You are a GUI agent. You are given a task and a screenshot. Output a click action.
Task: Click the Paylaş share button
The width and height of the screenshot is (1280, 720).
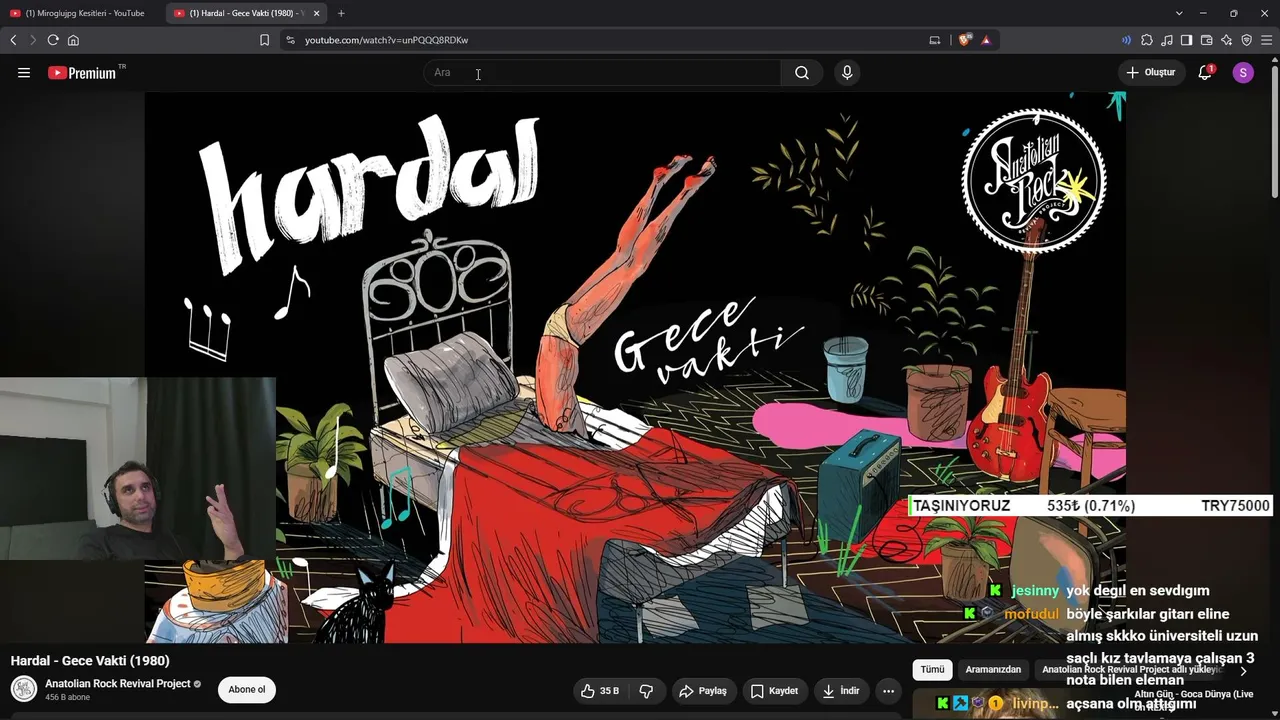[x=703, y=690]
